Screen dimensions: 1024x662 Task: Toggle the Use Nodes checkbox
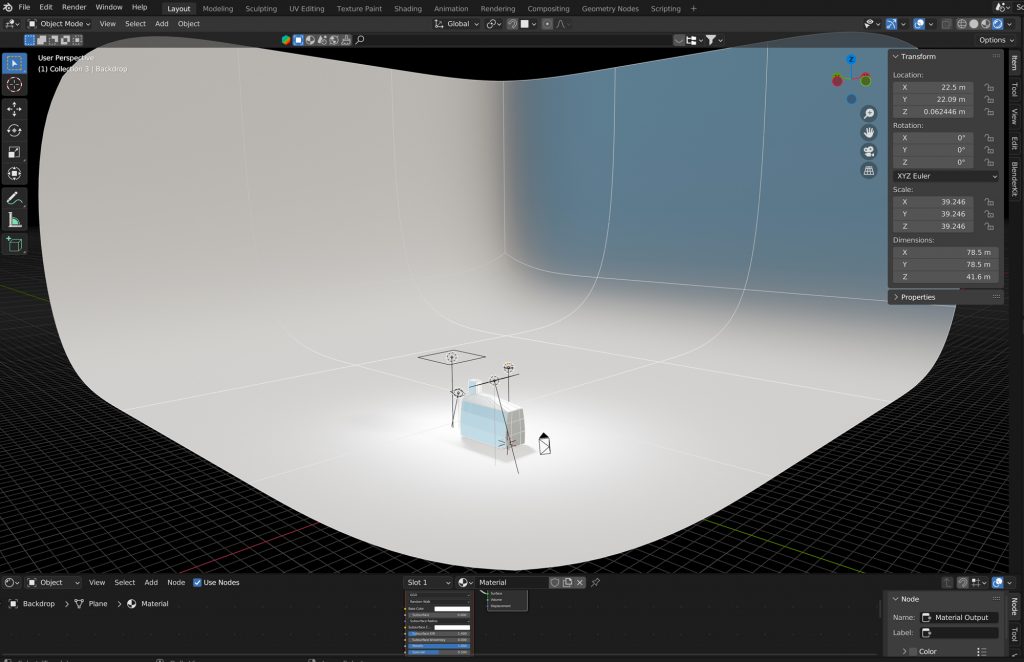tap(196, 582)
